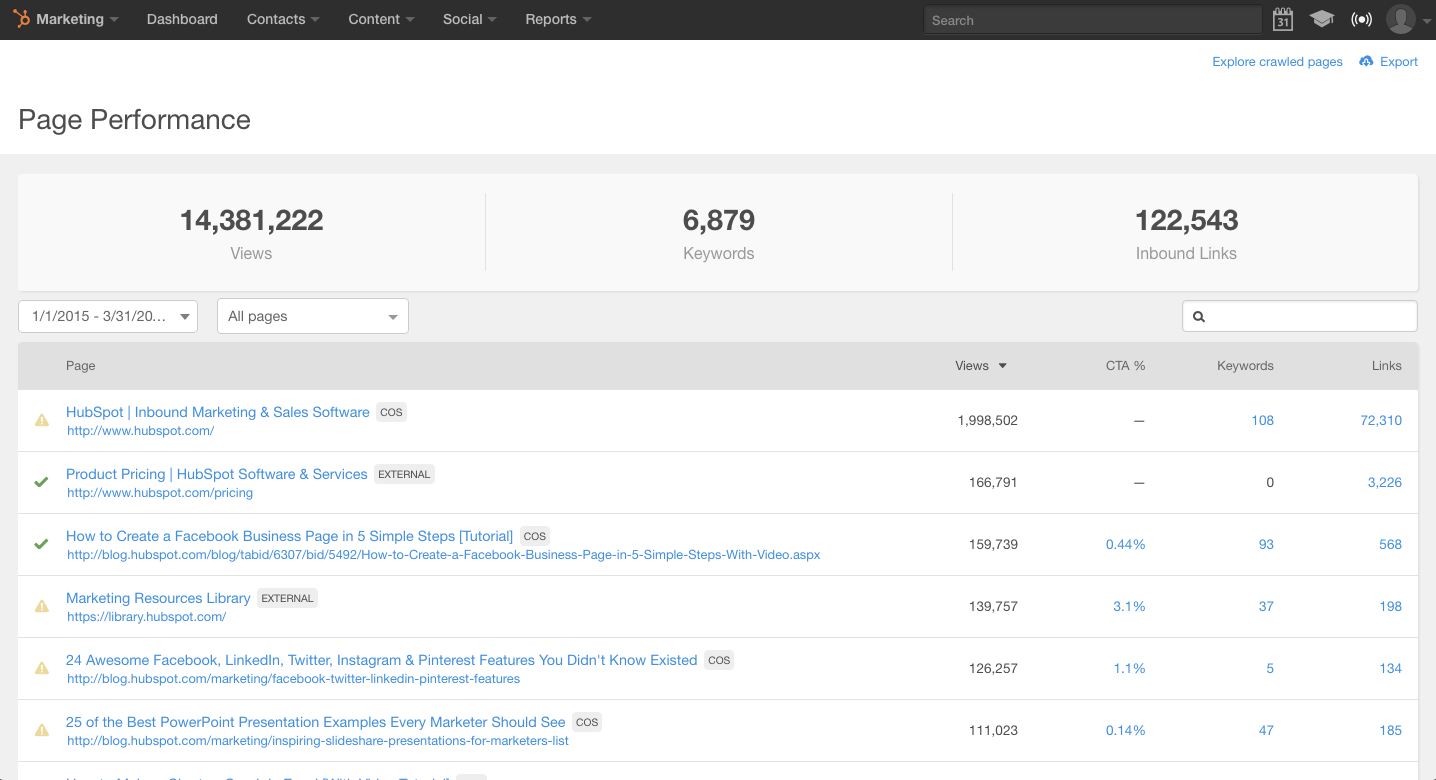This screenshot has width=1436, height=780.
Task: Click the 122,543 Inbound Links total
Action: click(x=1186, y=220)
